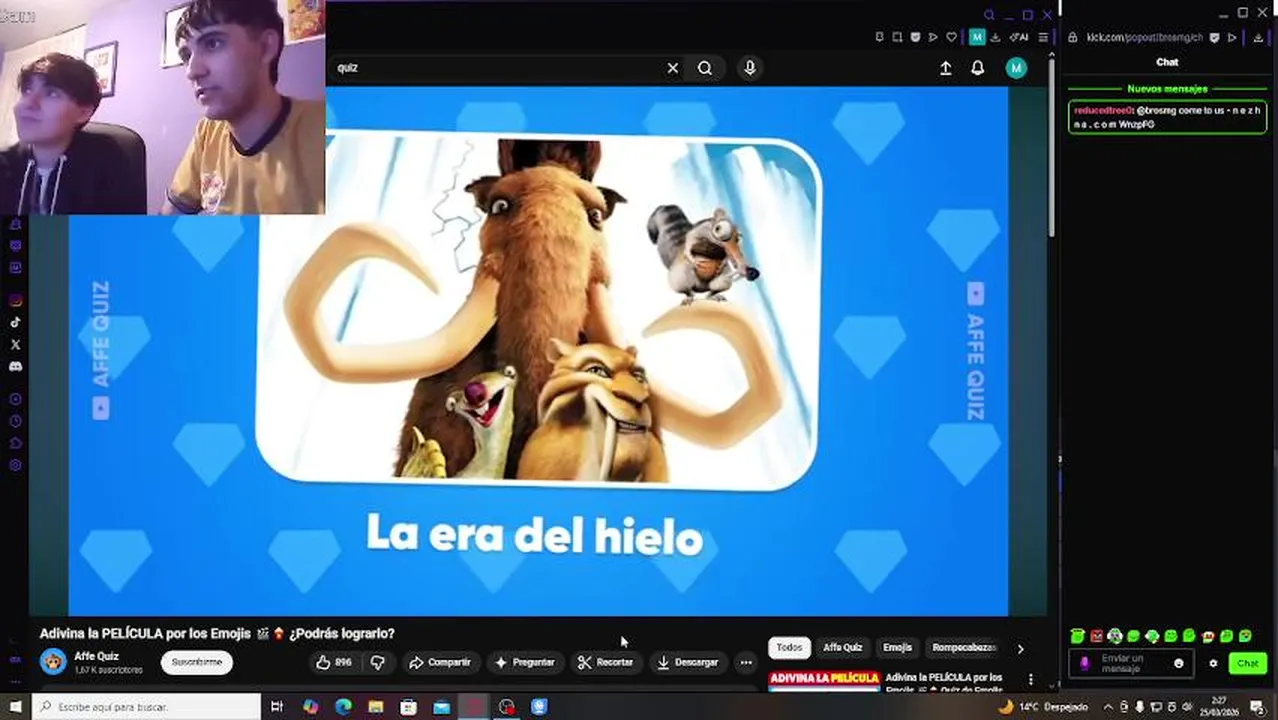Open Microsoft Store from the taskbar
This screenshot has height=720, width=1278.
click(408, 707)
